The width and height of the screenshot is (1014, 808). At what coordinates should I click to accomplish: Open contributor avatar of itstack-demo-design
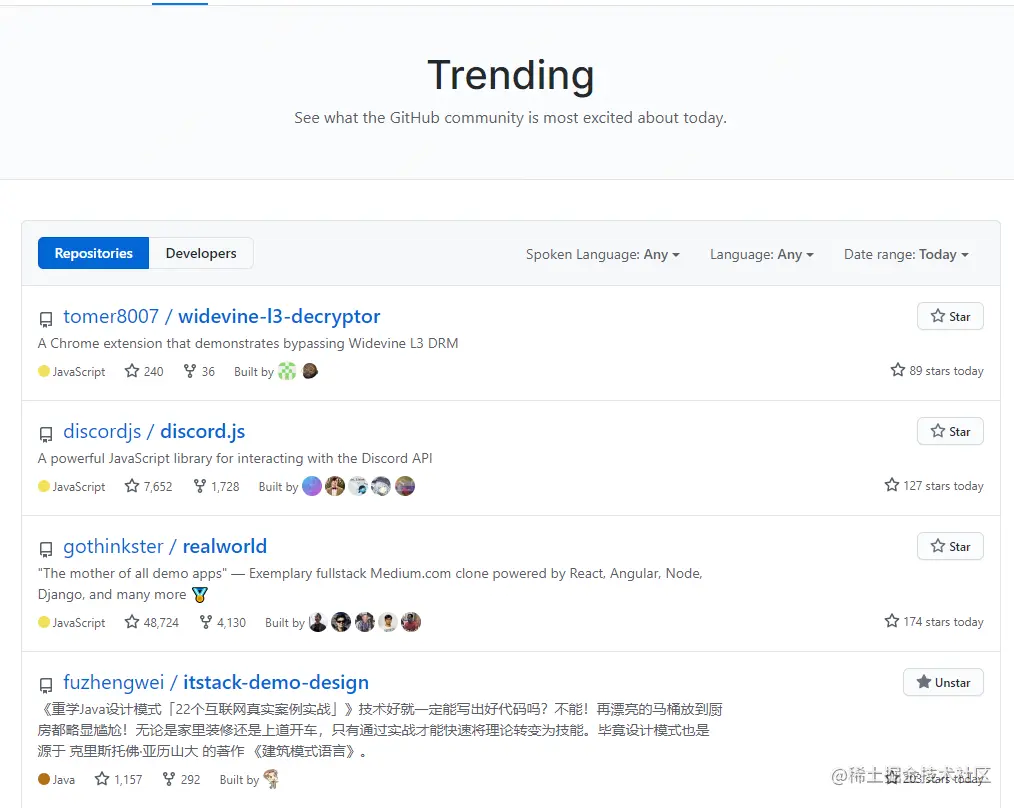(272, 779)
